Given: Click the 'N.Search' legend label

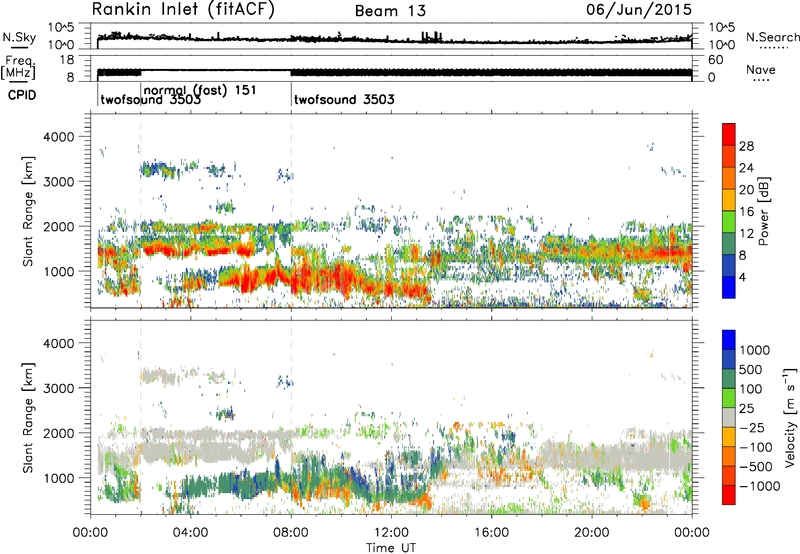Looking at the screenshot, I should click(773, 37).
